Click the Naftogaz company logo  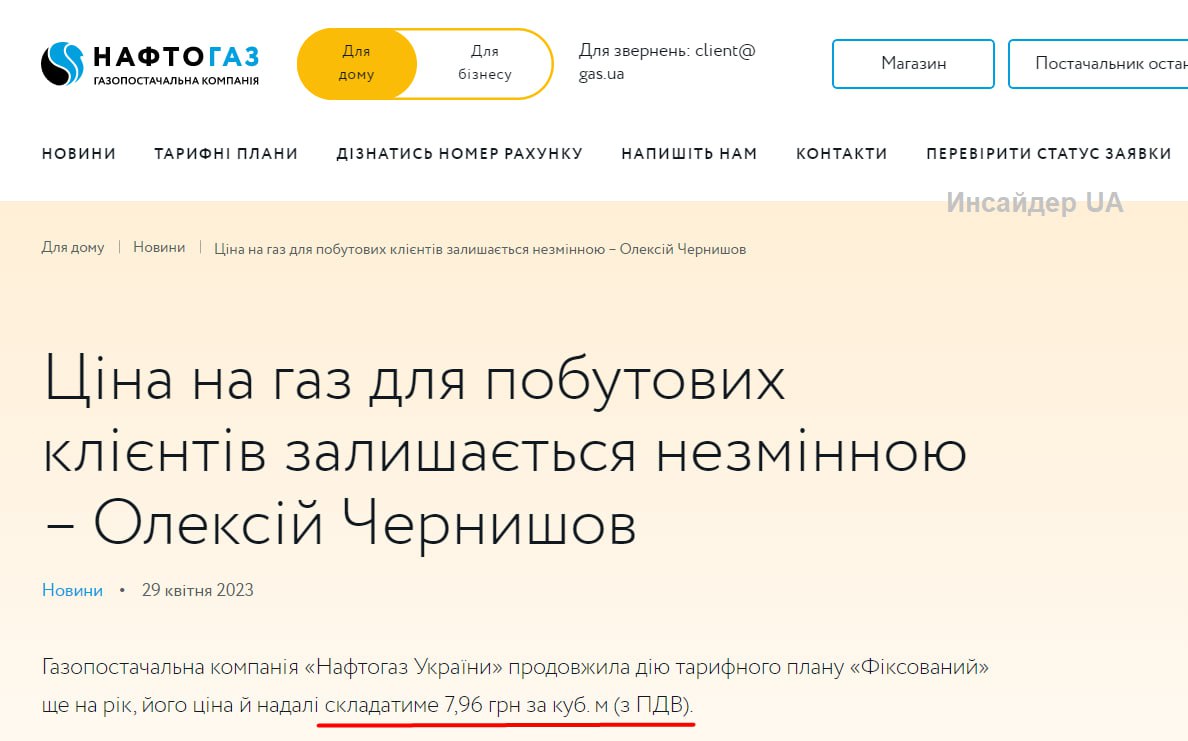(150, 63)
